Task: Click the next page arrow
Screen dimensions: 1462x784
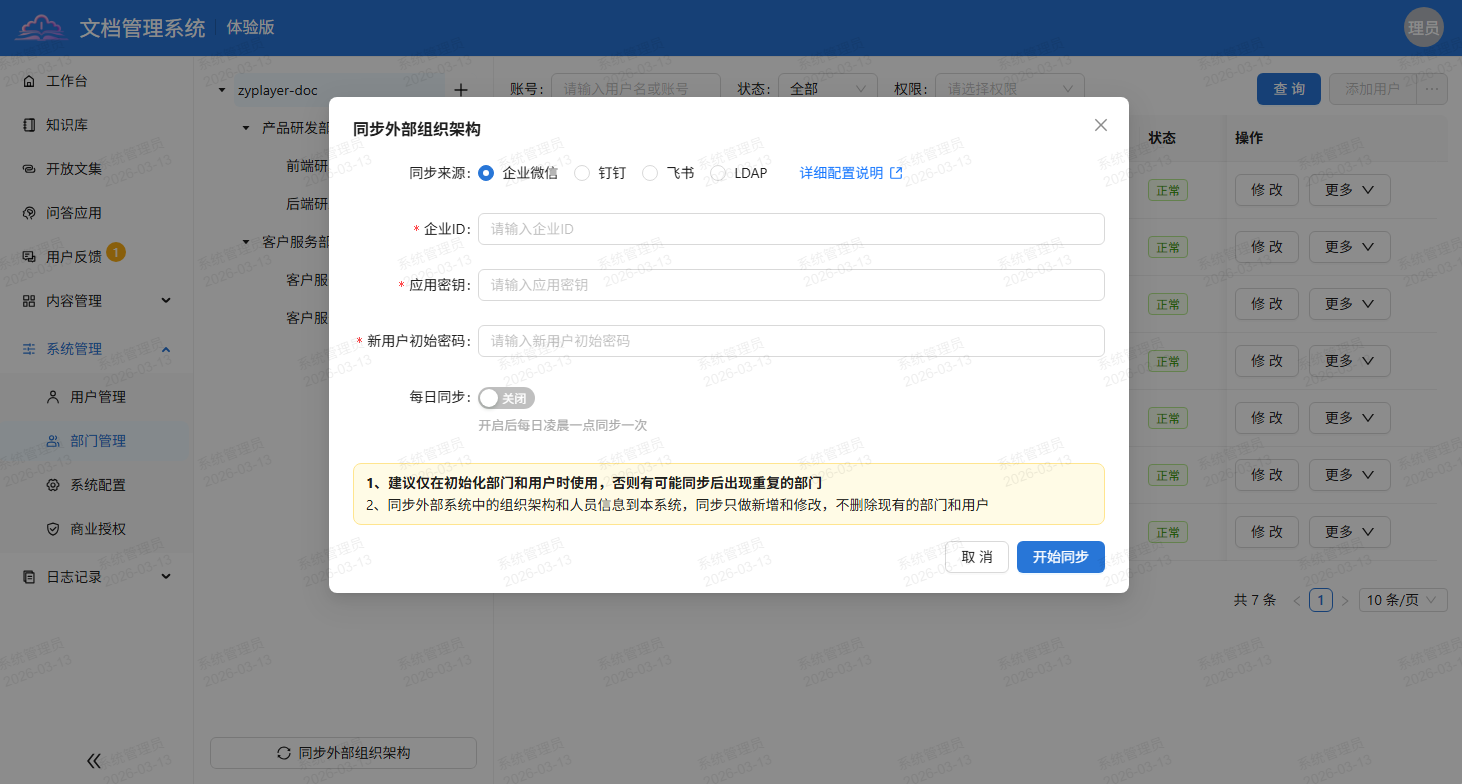Action: coord(1345,600)
